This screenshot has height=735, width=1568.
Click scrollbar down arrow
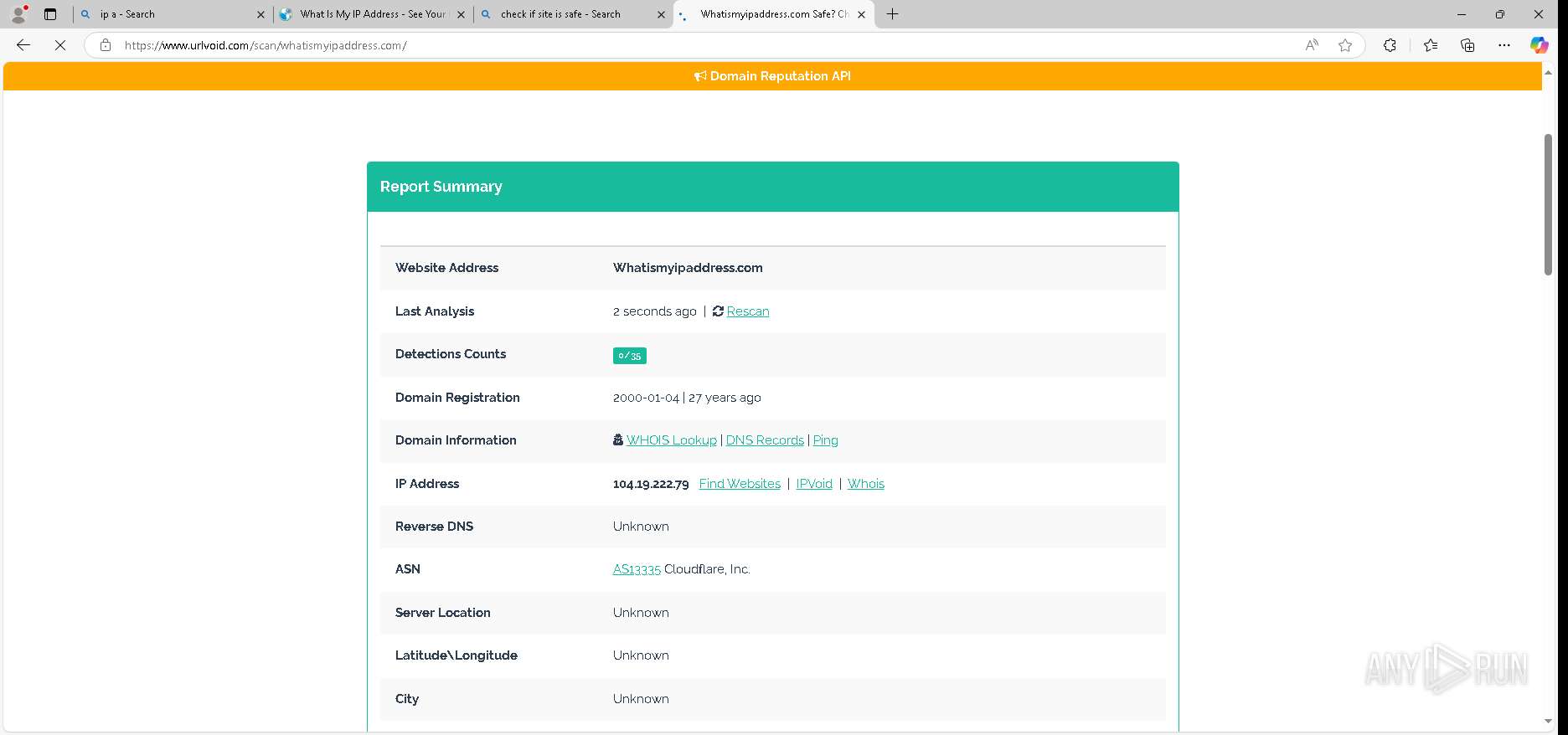1548,722
